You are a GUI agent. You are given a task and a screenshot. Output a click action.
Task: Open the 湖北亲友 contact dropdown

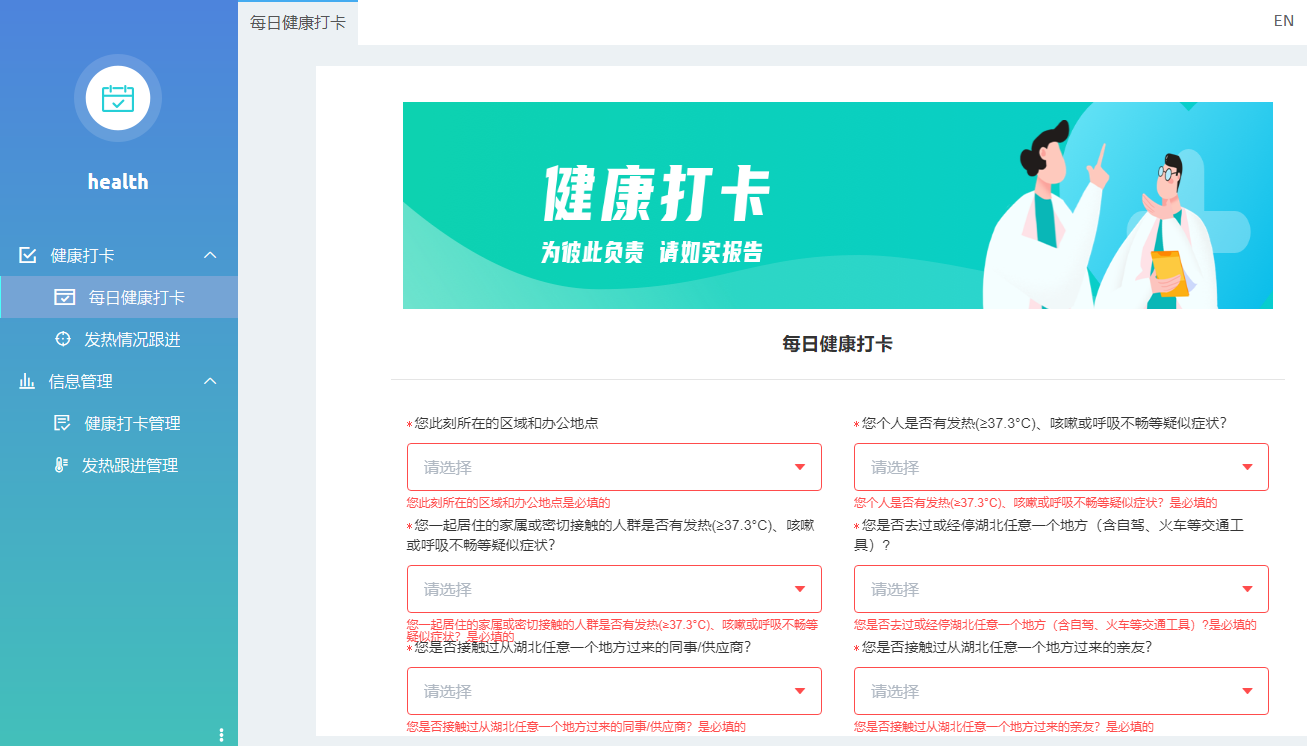click(1061, 691)
